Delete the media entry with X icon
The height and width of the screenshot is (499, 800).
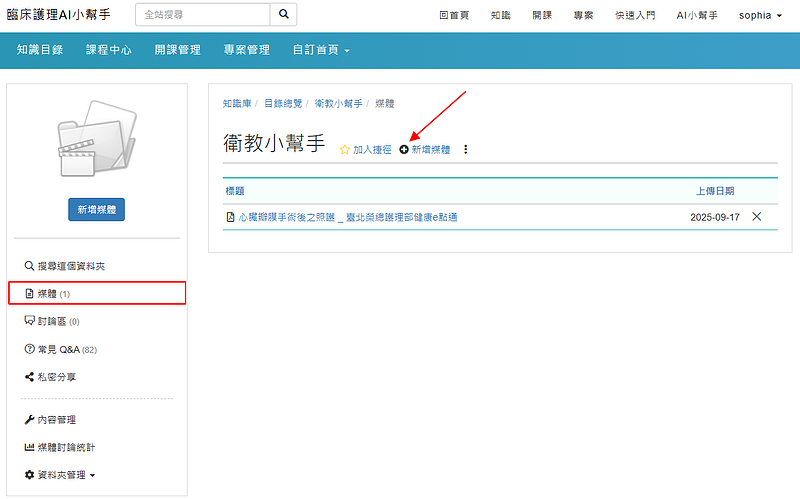pyautogui.click(x=756, y=217)
